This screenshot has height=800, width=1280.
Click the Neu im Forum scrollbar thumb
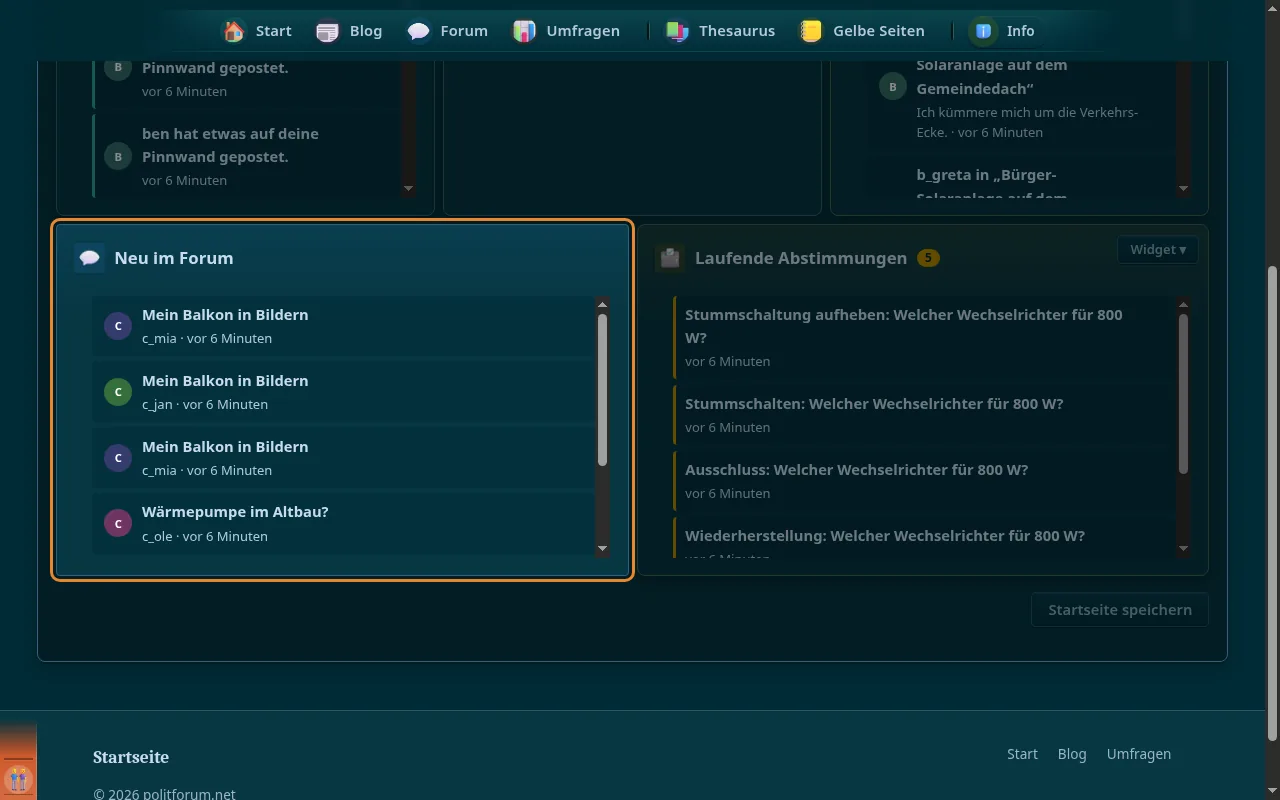(602, 390)
